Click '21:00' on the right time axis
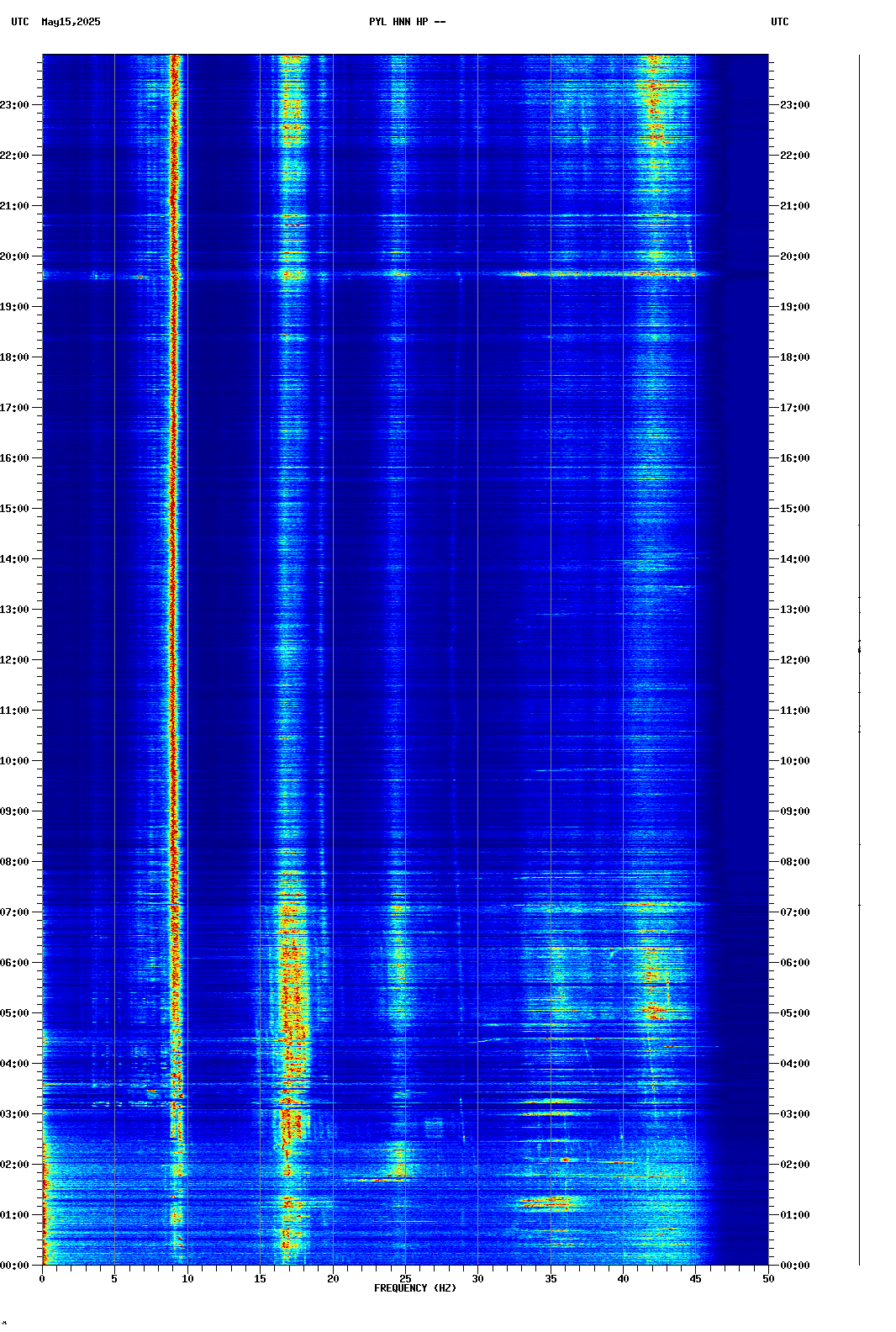The width and height of the screenshot is (896, 1332). [x=795, y=206]
